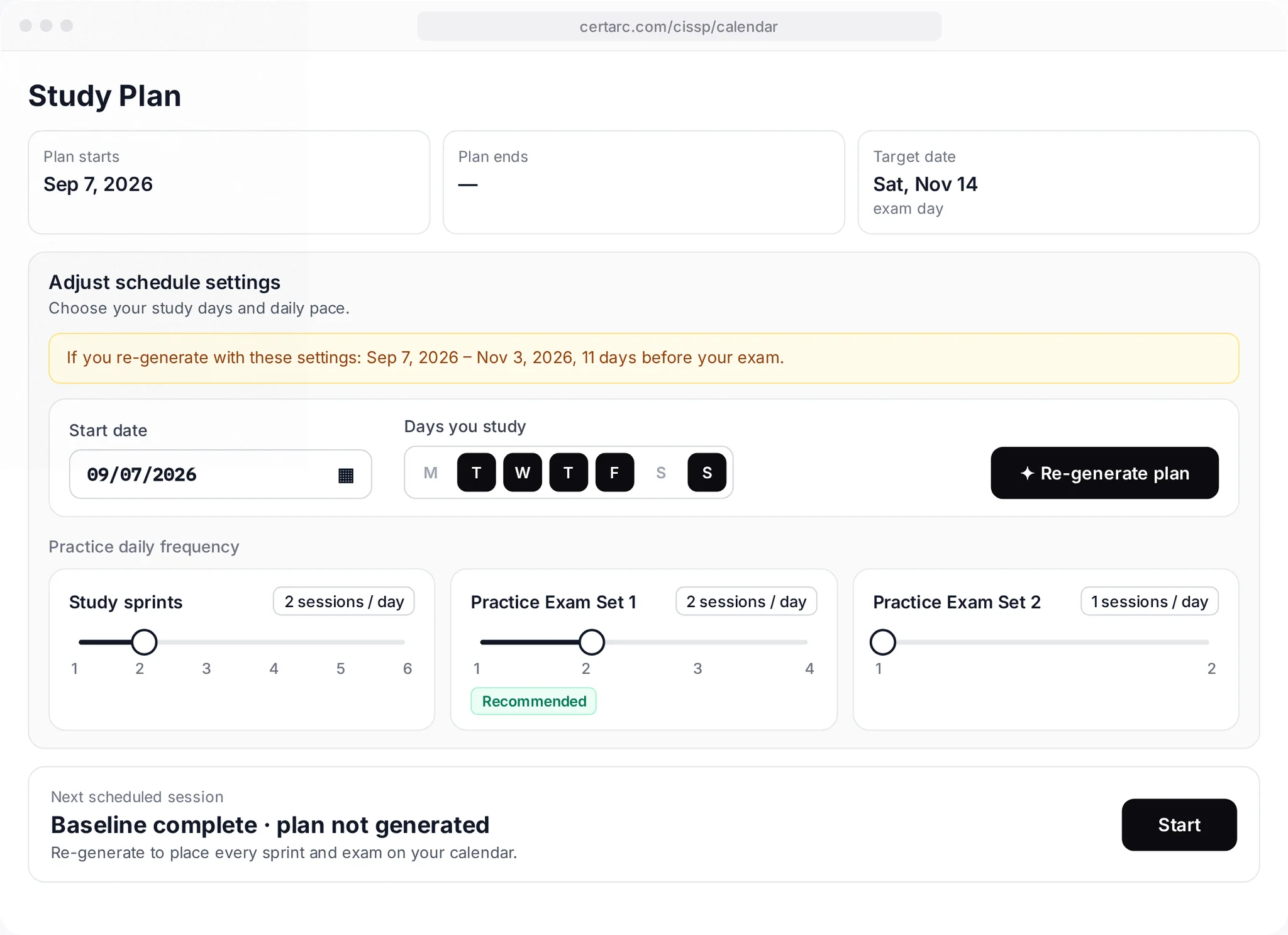This screenshot has height=935, width=1288.
Task: Click the 'Sat, Nov 14' target date
Action: 925,184
